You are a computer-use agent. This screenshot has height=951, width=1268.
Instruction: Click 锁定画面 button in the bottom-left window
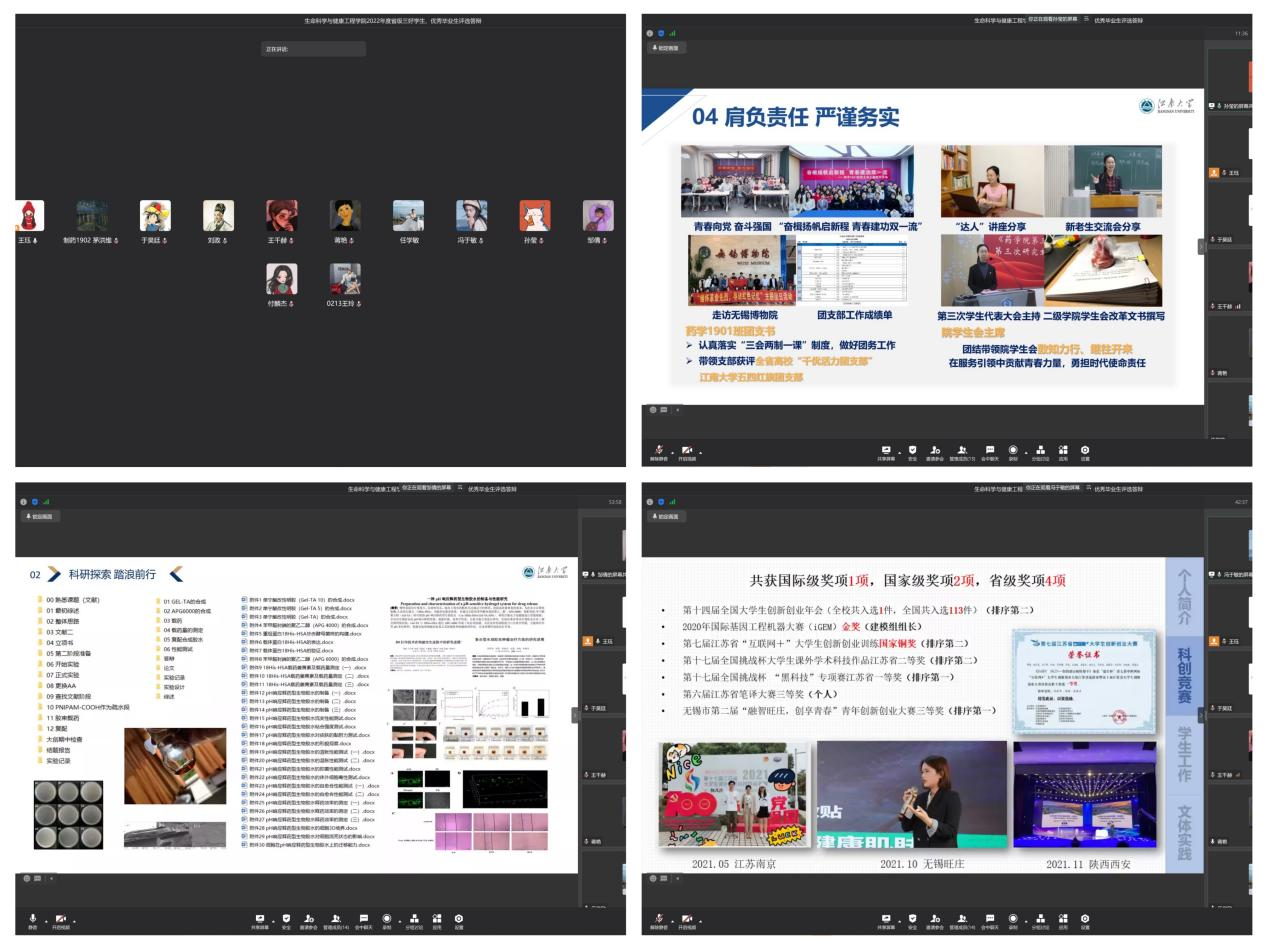(x=40, y=516)
